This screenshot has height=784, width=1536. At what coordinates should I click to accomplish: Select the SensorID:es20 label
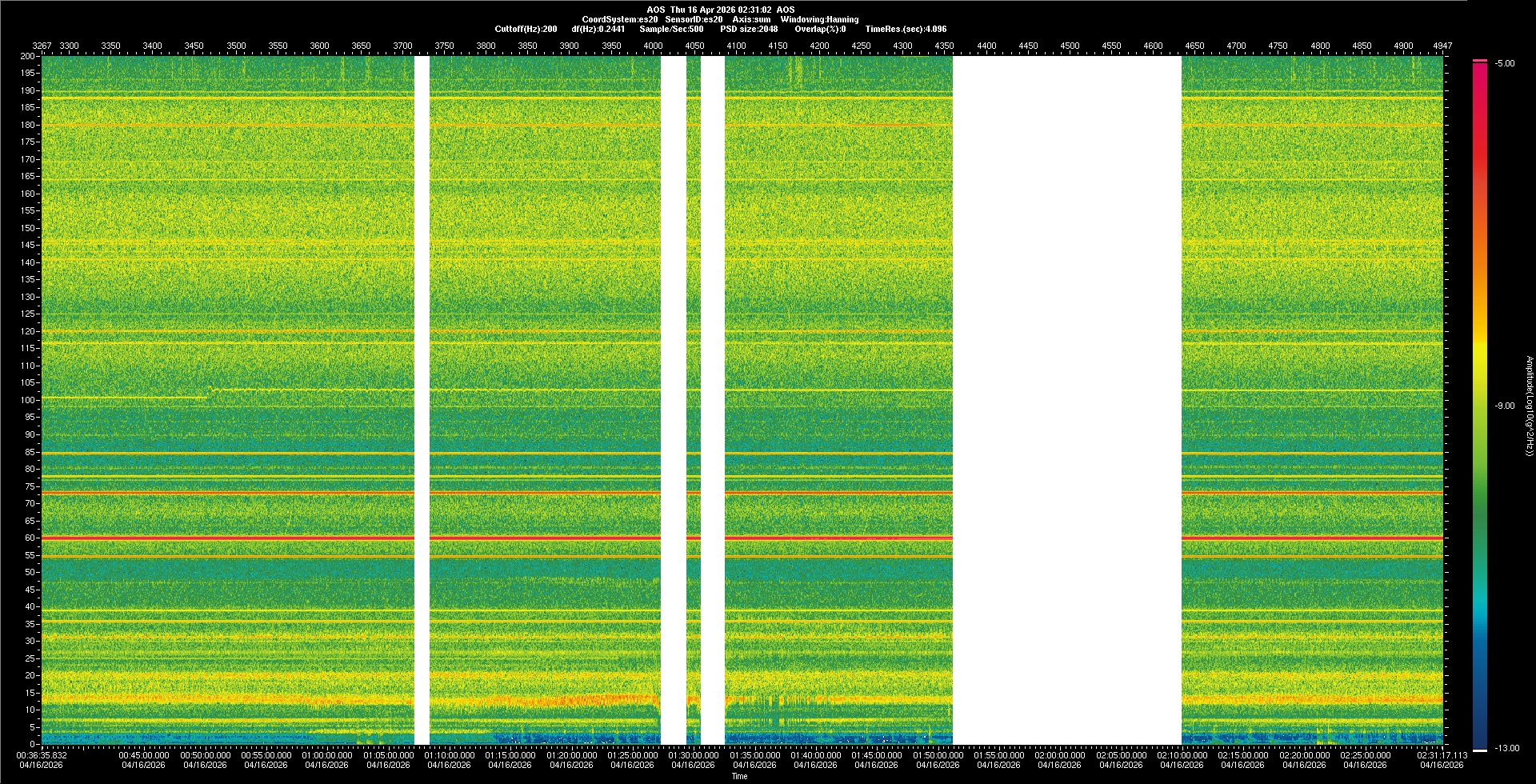tap(694, 19)
